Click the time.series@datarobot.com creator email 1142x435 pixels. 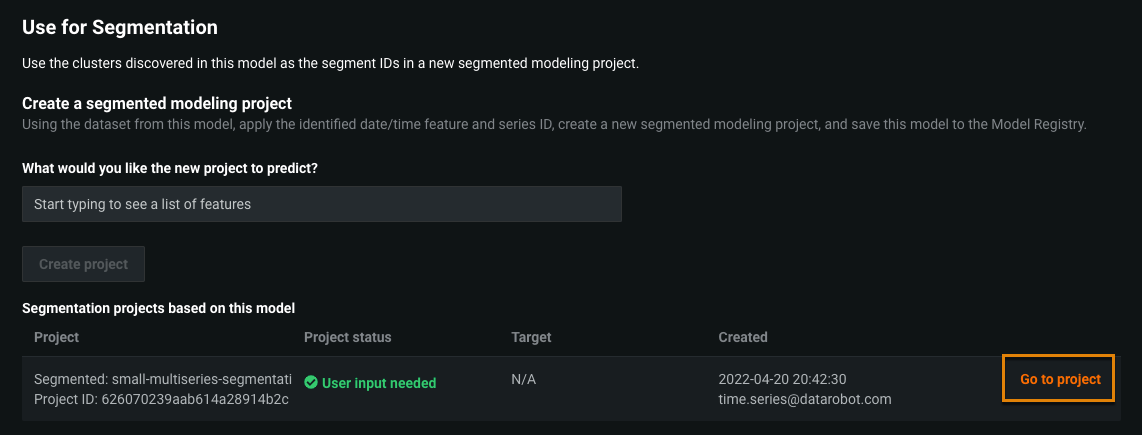pyautogui.click(x=804, y=400)
